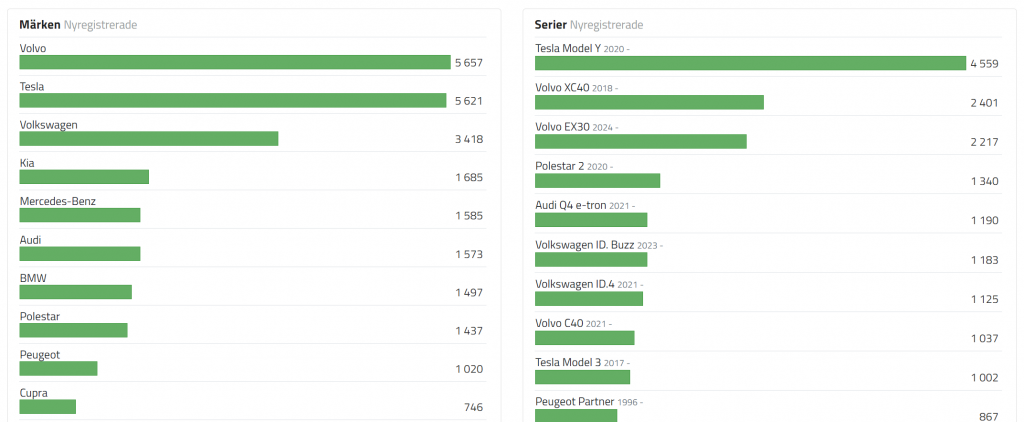Click the Polestar brand bar

[x=74, y=330]
